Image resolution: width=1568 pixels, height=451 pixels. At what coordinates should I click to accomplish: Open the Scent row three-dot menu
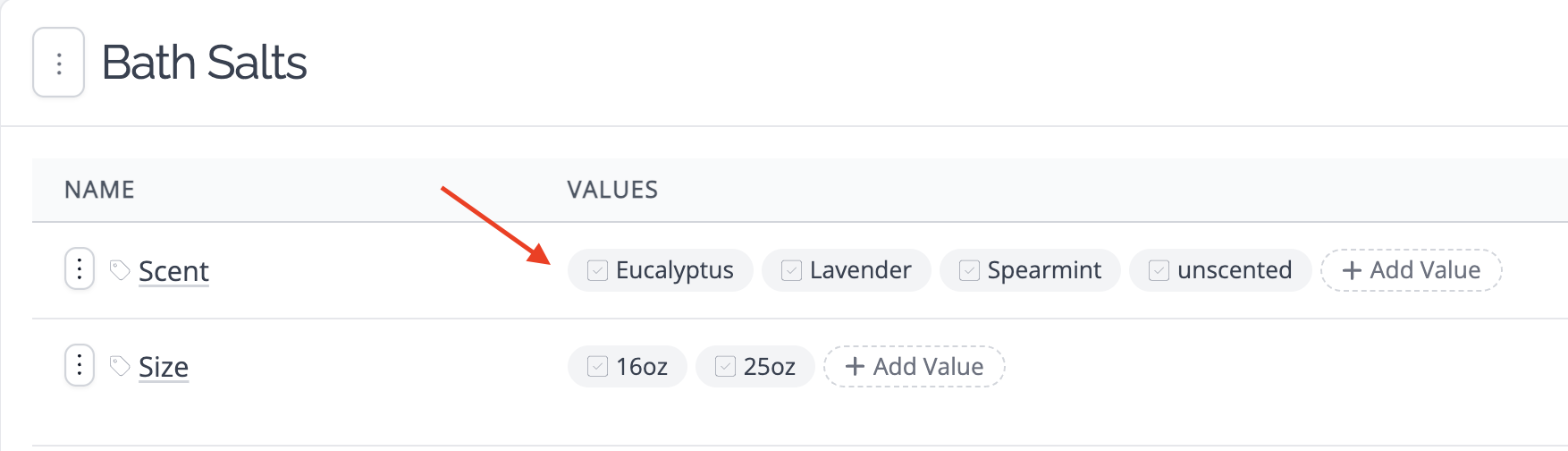[80, 268]
